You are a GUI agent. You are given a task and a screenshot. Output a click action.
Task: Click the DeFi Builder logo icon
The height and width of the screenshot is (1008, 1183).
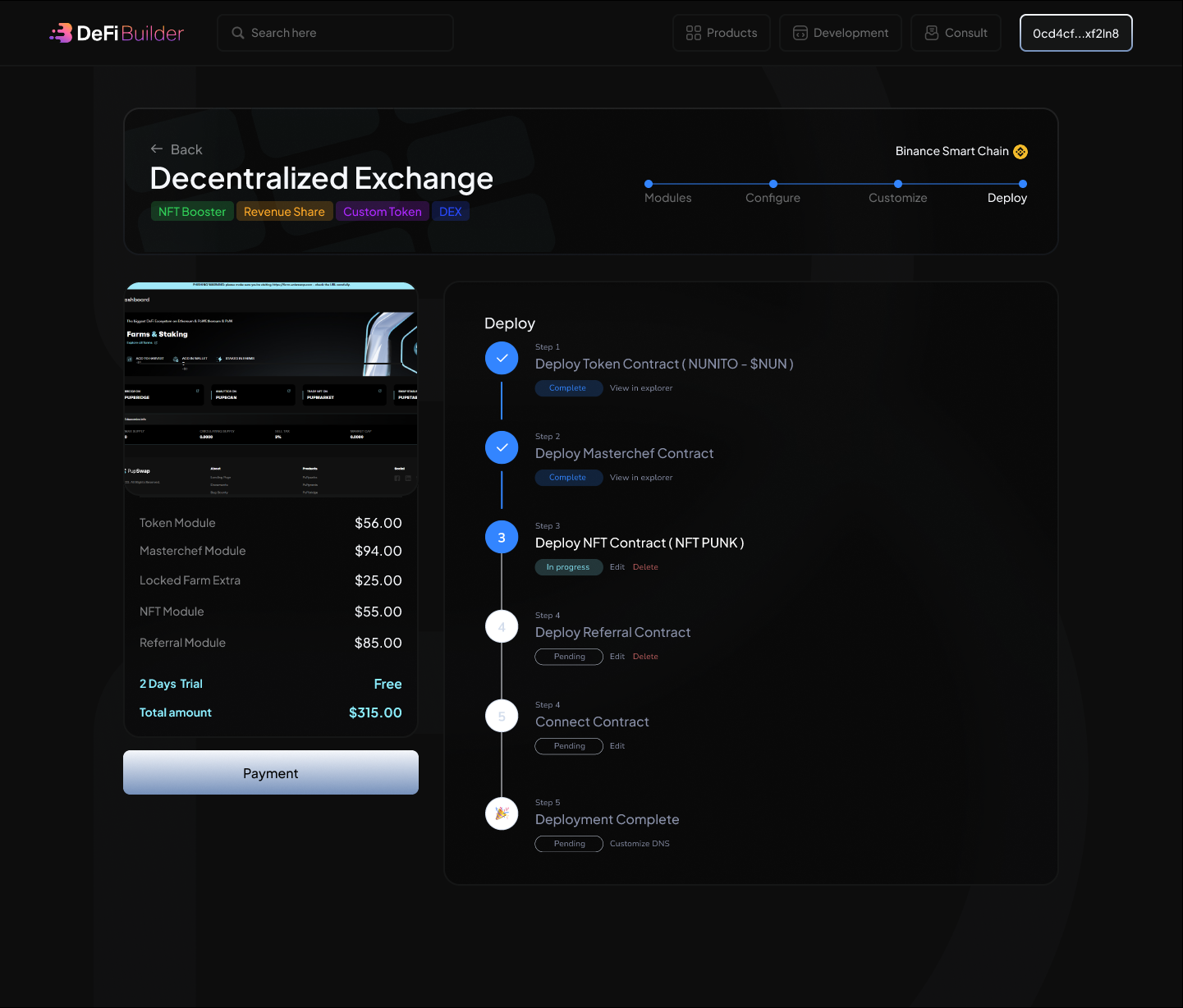coord(62,33)
